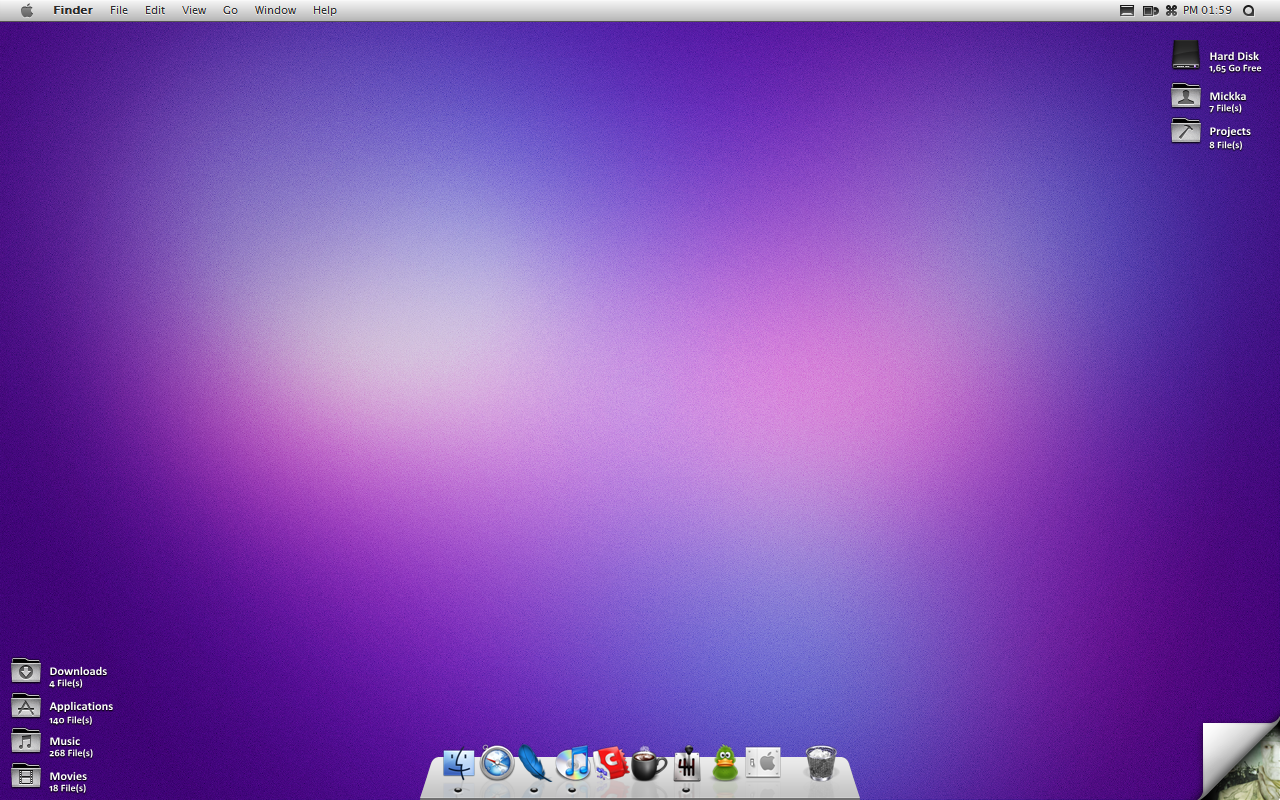Click the battery status menu bar icon

[1150, 10]
